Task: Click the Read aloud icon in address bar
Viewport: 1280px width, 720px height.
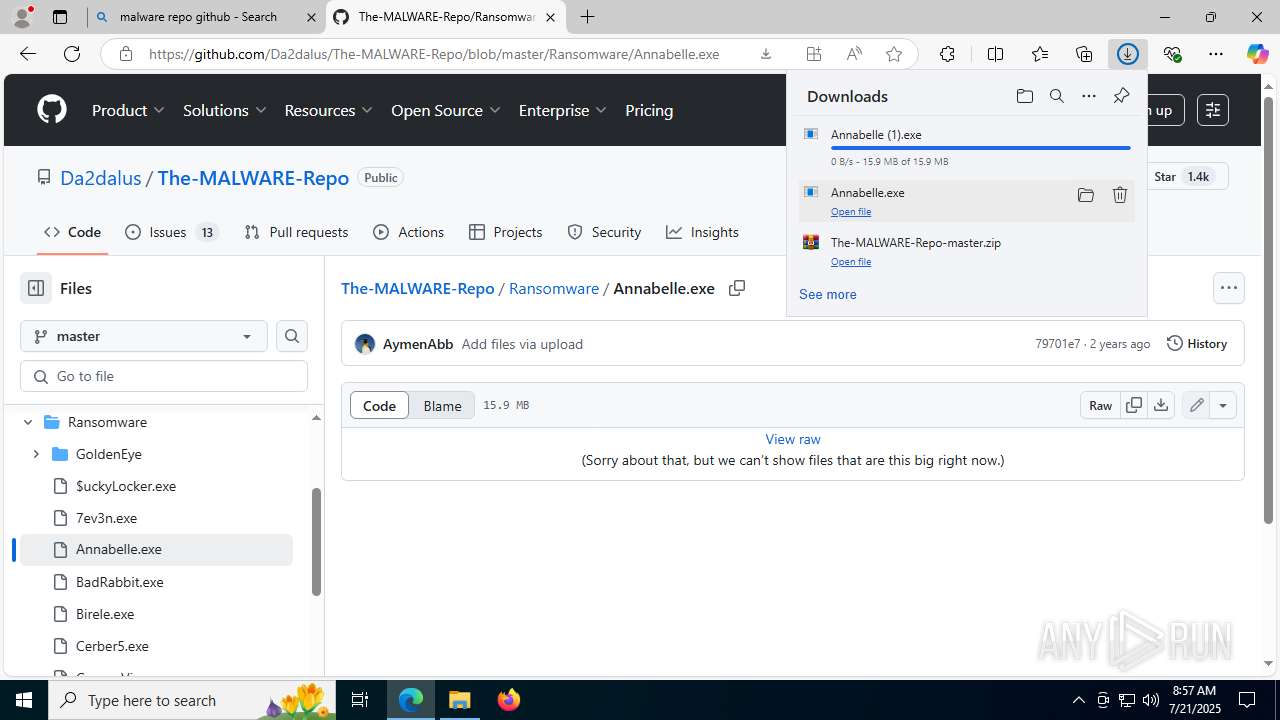Action: click(x=854, y=54)
